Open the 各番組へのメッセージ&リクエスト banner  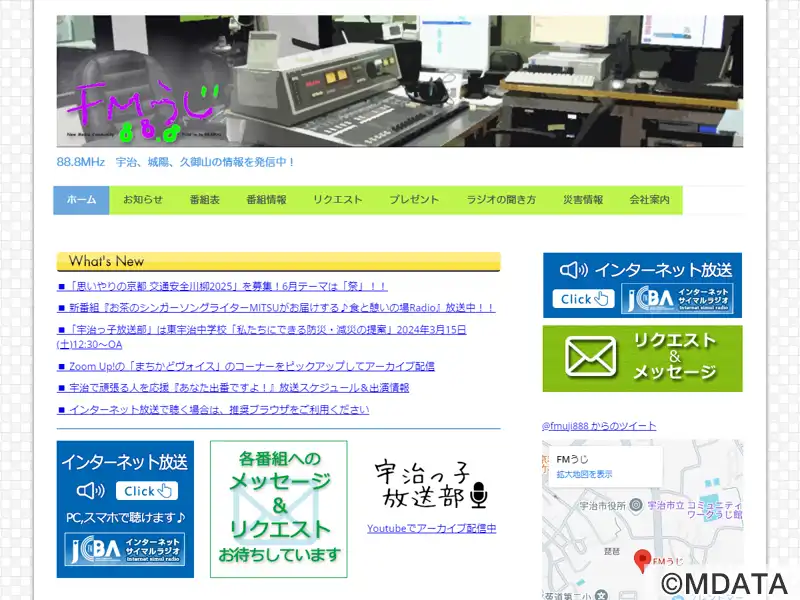tap(279, 509)
